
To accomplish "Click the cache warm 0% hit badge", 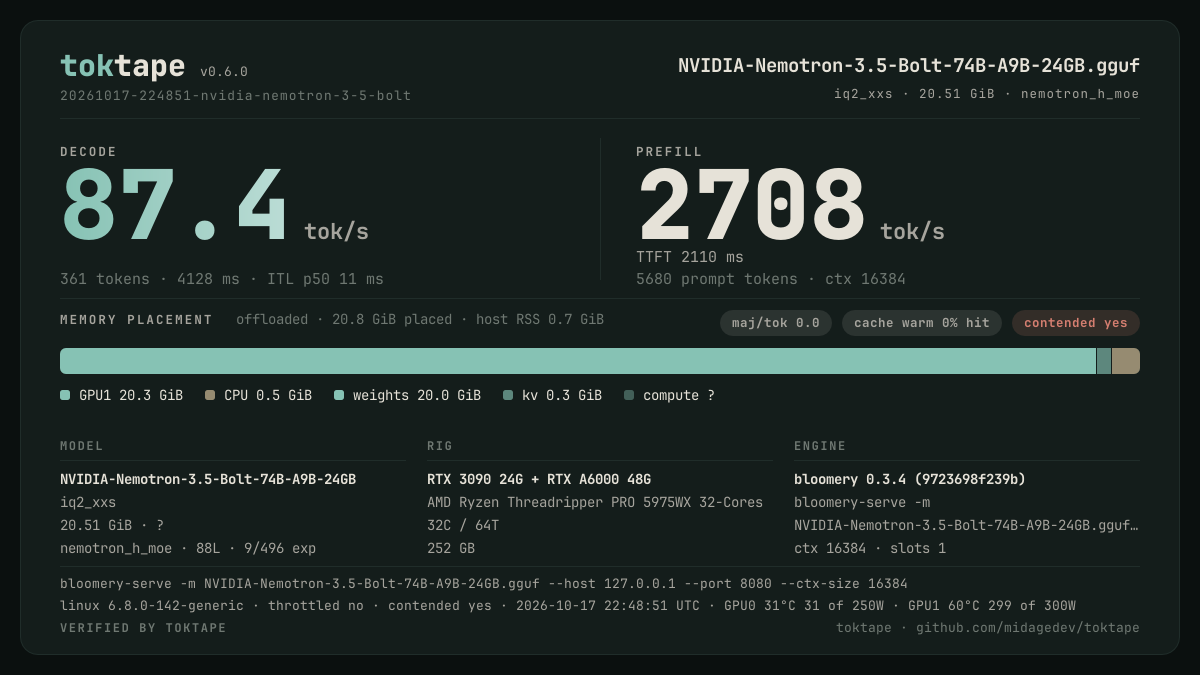I will [922, 323].
